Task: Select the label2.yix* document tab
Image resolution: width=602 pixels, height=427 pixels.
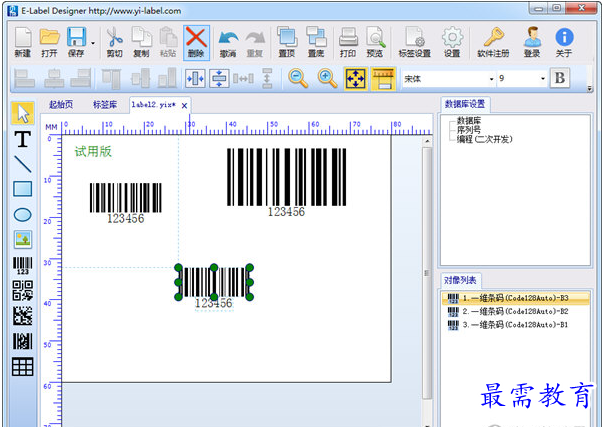Action: coord(153,104)
